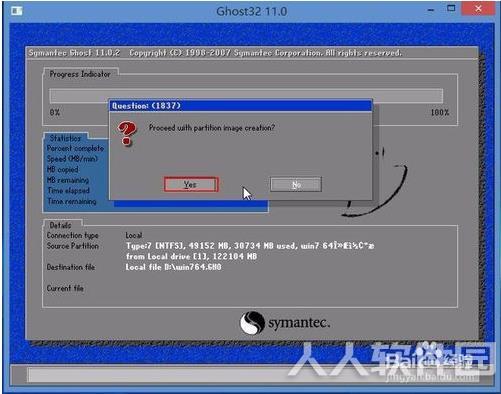
Task: Confirm with the Yes button
Action: coord(191,184)
